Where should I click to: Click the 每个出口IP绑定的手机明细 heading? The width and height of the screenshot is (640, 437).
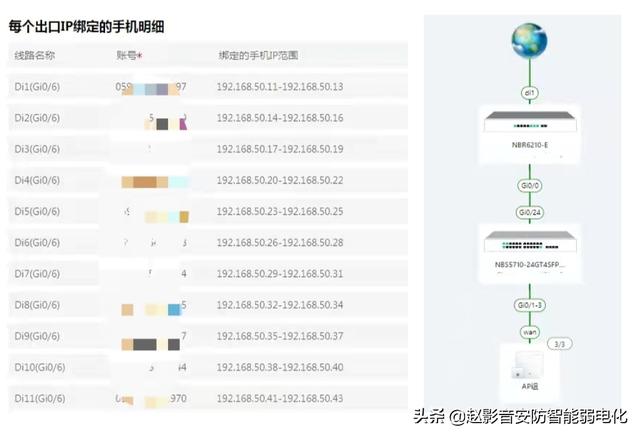87,27
